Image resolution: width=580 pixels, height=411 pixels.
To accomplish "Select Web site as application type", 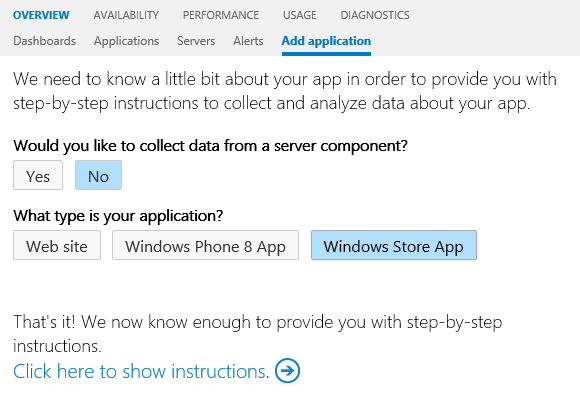I will click(57, 245).
